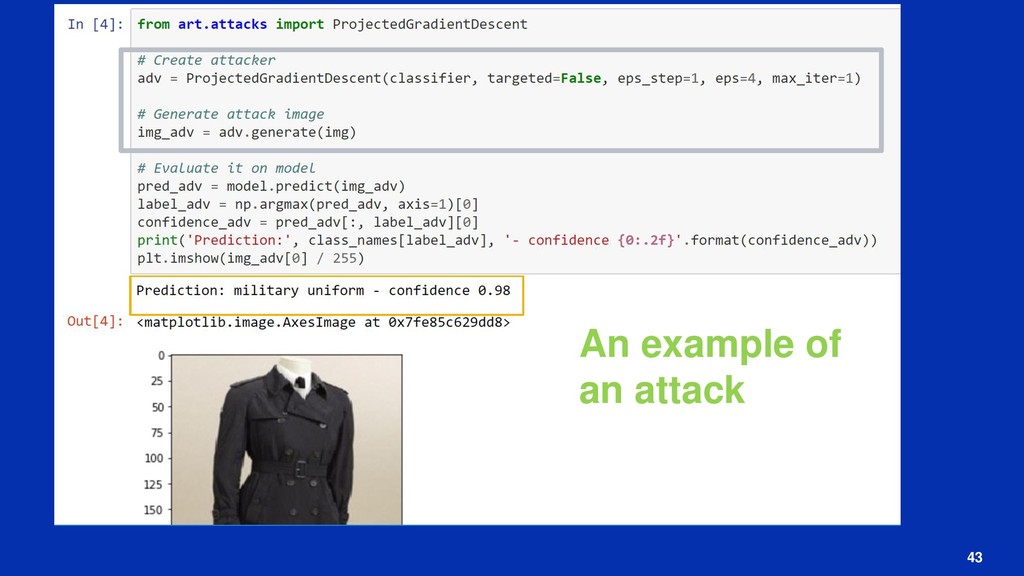Click the '# Generate attack image' comment
Viewport: 1024px width, 576px height.
click(x=231, y=114)
